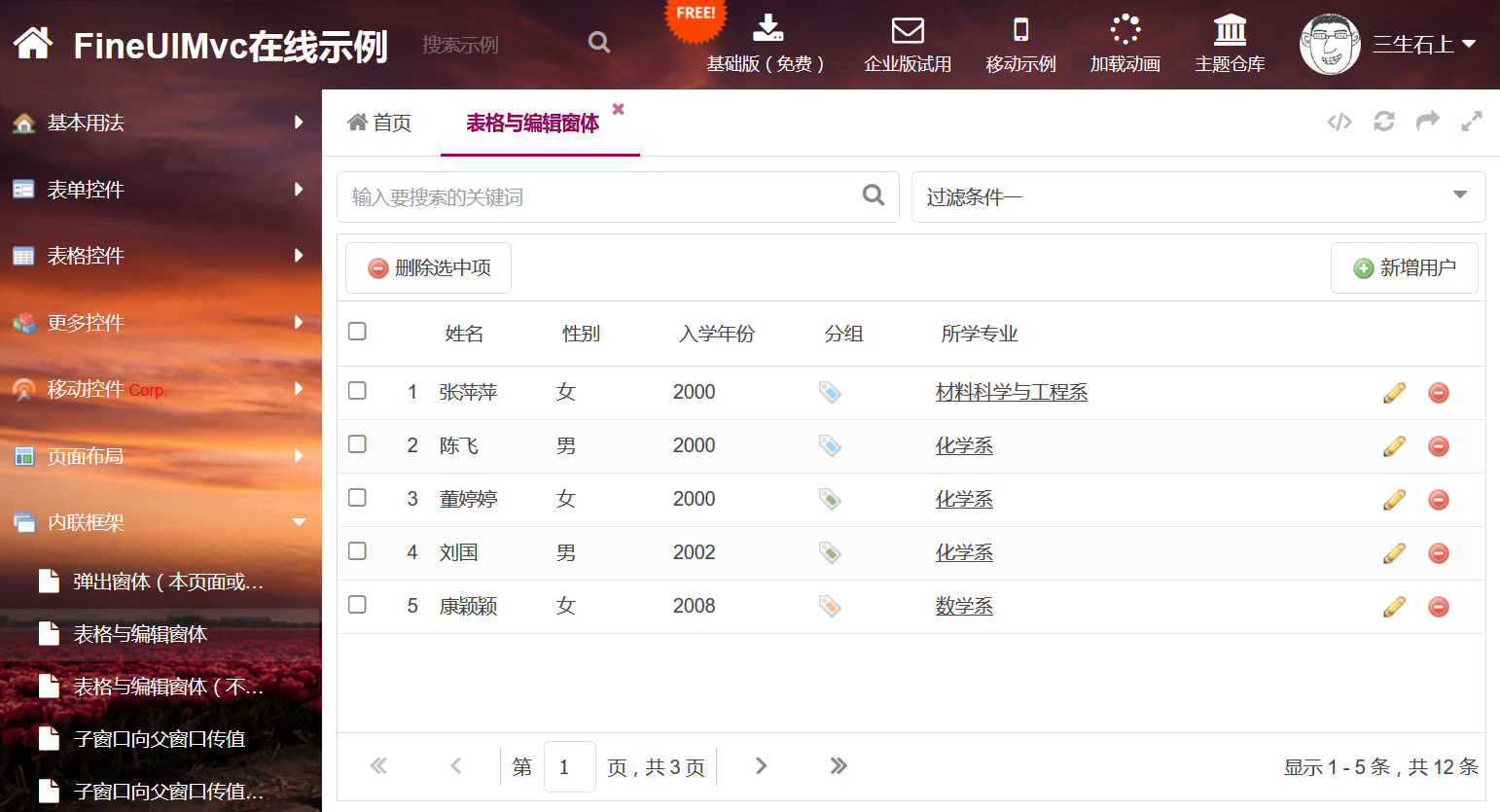
Task: Click the magnifier icon in the keyword search box
Action: (x=874, y=195)
